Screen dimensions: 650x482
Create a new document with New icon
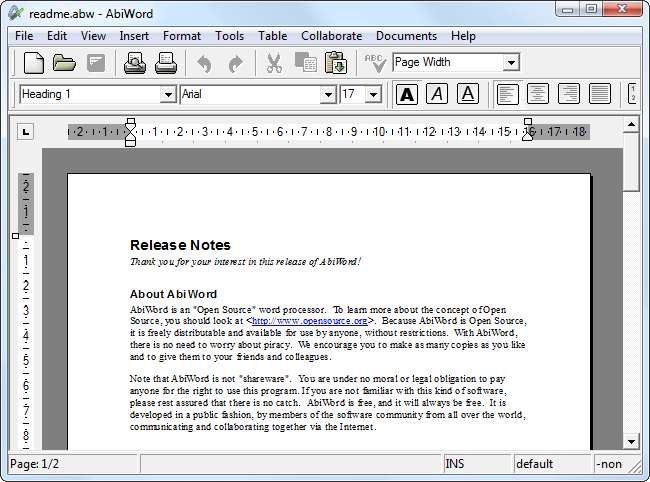pyautogui.click(x=34, y=63)
